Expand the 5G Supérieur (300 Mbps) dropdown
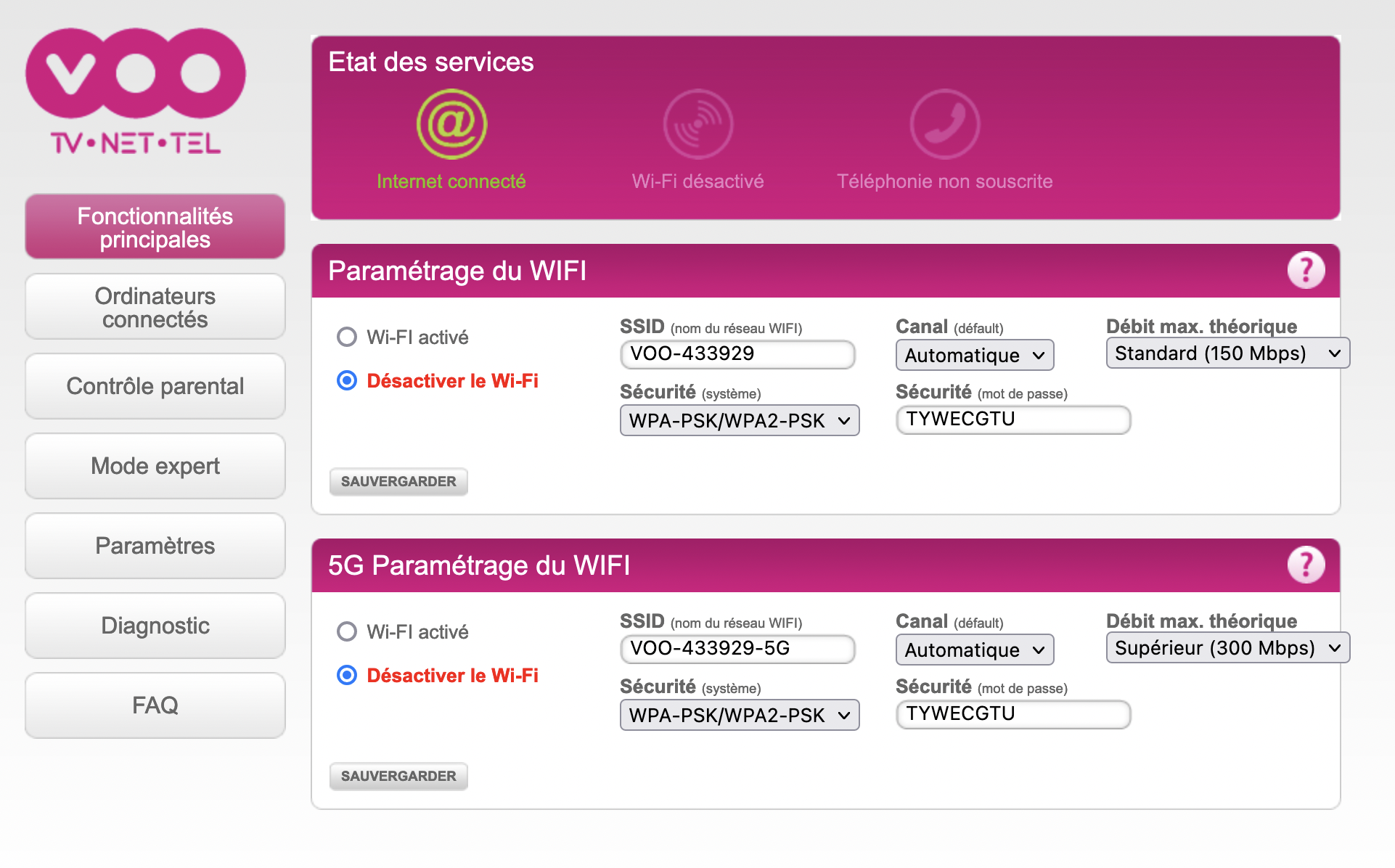 1227,648
